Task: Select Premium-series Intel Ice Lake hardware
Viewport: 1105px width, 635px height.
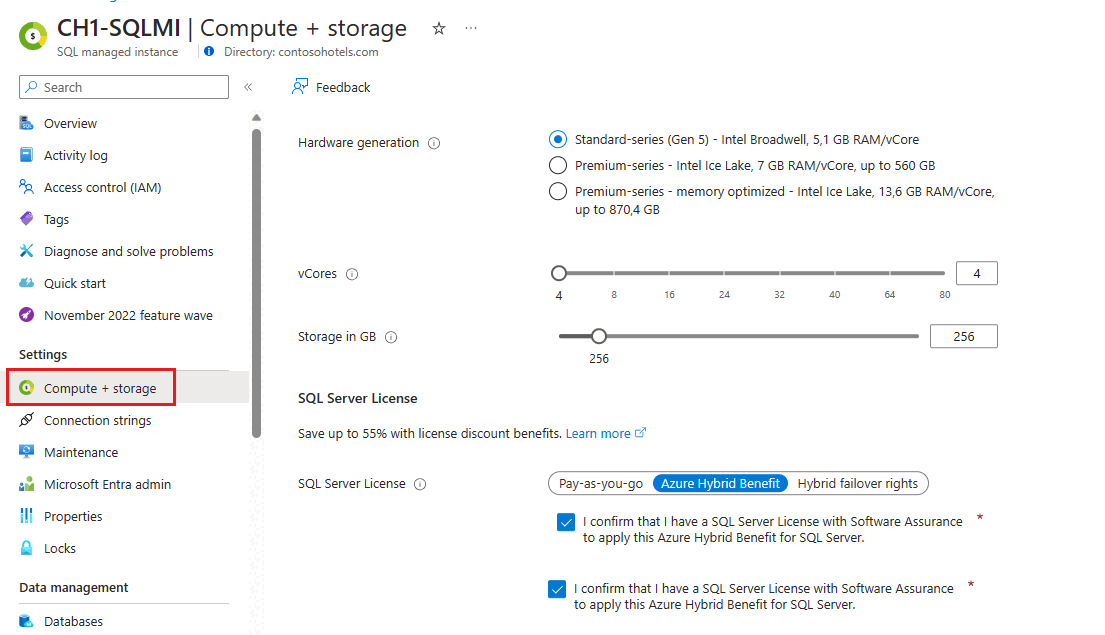Action: point(557,165)
